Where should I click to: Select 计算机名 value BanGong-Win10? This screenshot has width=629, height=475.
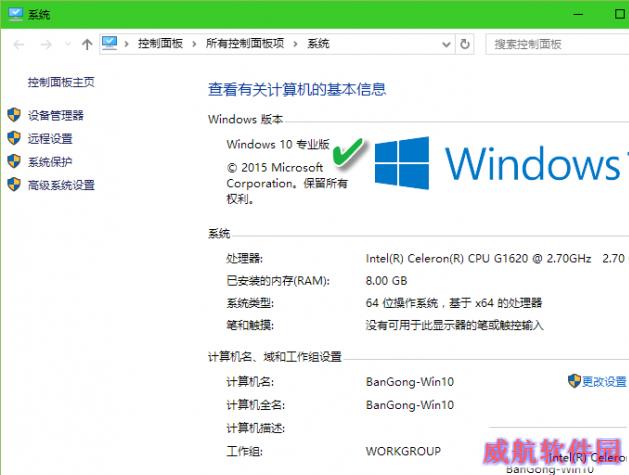point(410,382)
